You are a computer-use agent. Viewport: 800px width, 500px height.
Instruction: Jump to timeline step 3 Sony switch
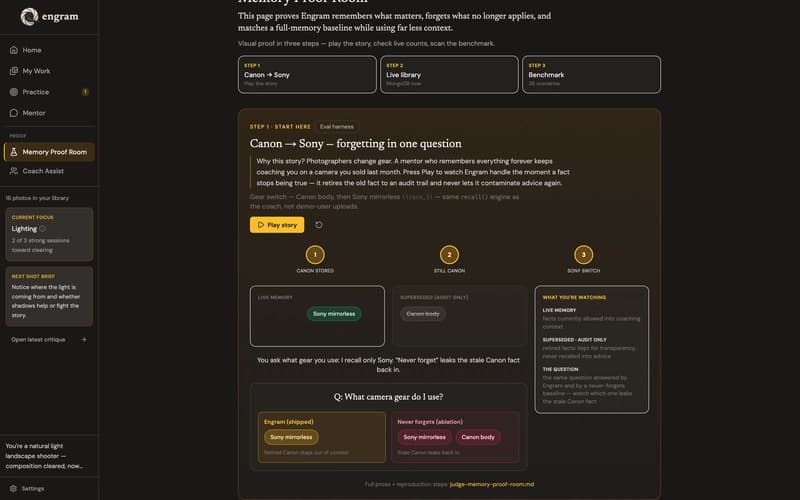coord(584,255)
